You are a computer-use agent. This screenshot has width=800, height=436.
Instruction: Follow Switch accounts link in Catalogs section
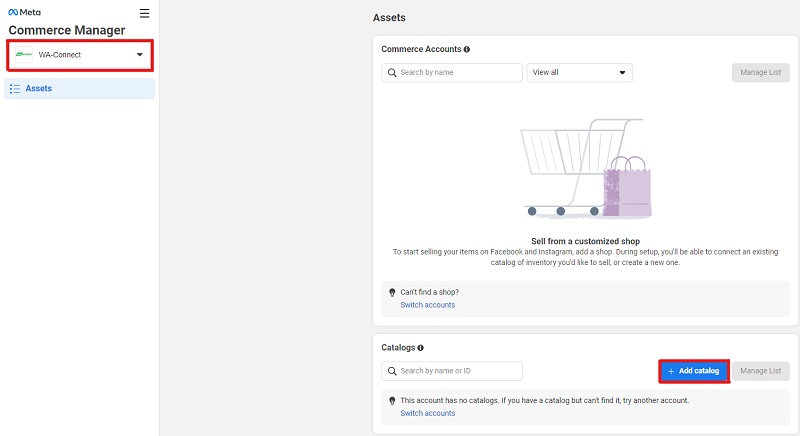tap(428, 414)
